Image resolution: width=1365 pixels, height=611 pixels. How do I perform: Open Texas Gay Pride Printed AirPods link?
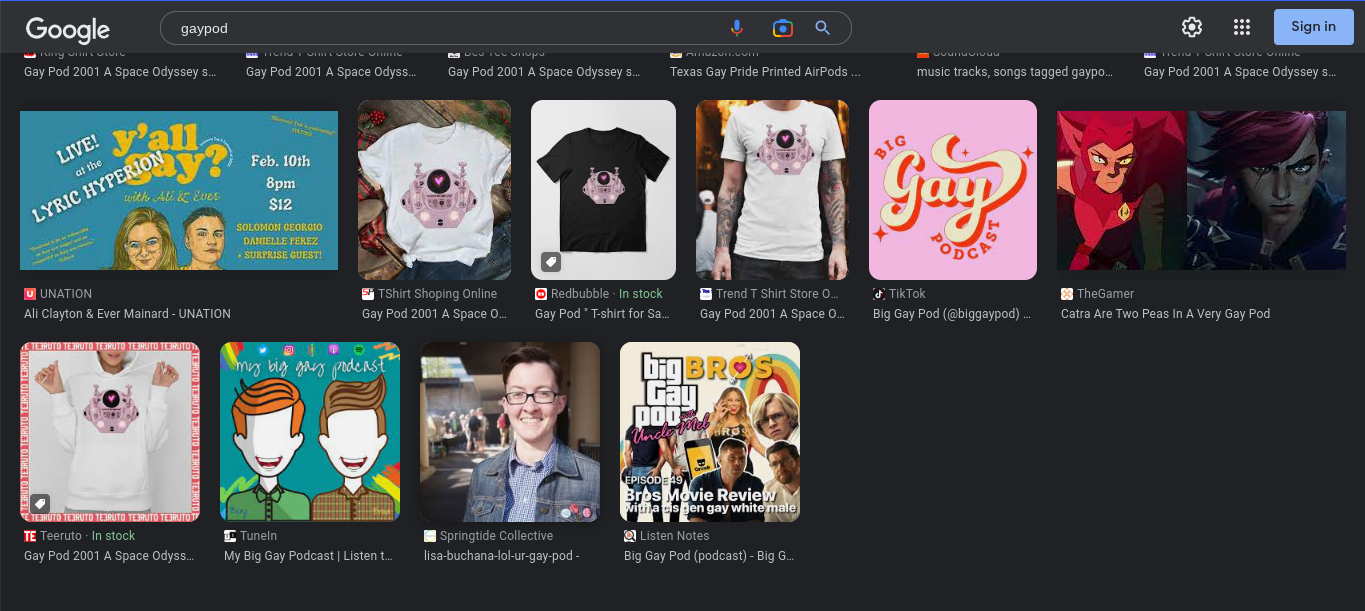tap(765, 72)
